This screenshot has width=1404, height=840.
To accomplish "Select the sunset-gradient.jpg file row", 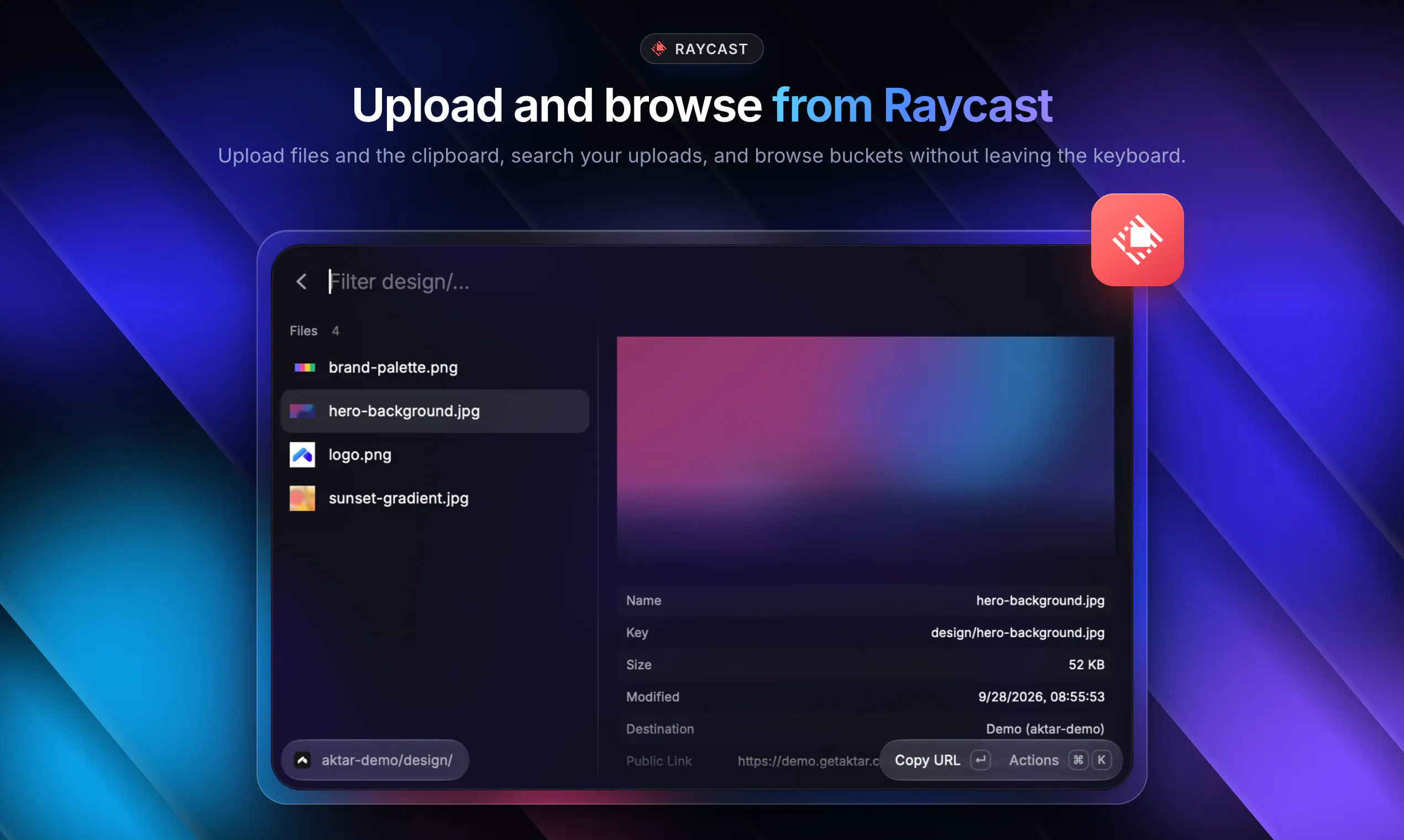I will 435,498.
